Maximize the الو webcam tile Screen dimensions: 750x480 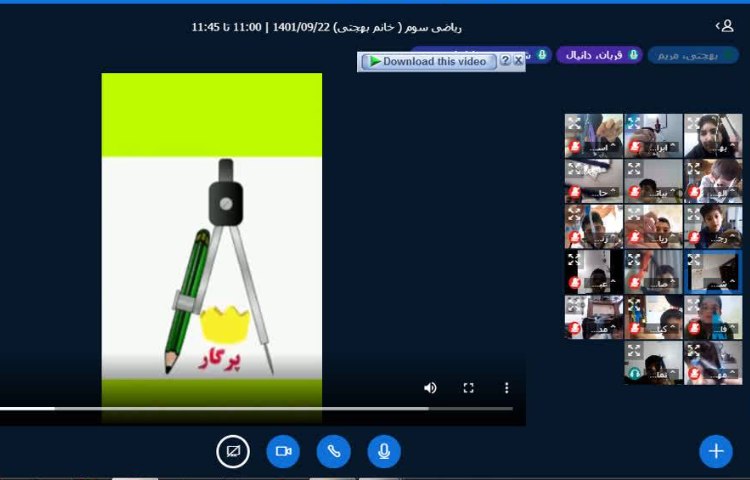[693, 168]
